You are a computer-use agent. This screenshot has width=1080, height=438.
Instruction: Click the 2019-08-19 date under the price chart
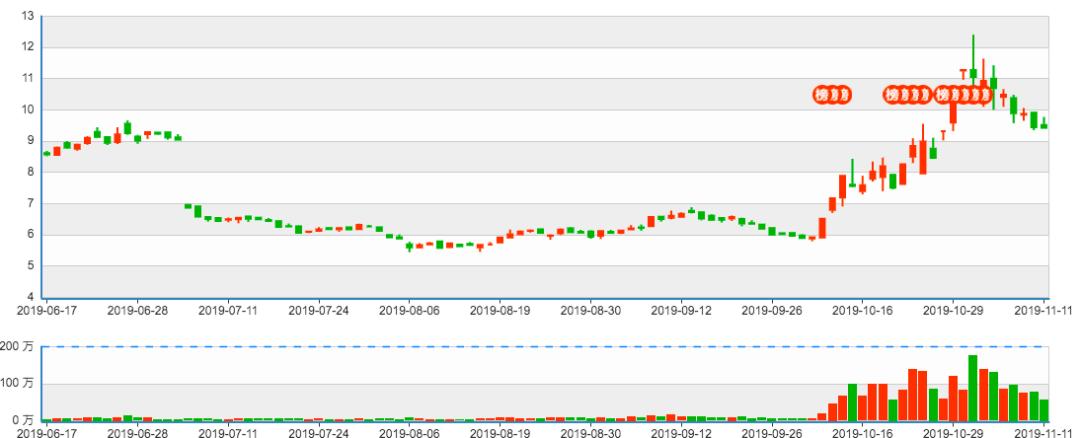pos(500,310)
